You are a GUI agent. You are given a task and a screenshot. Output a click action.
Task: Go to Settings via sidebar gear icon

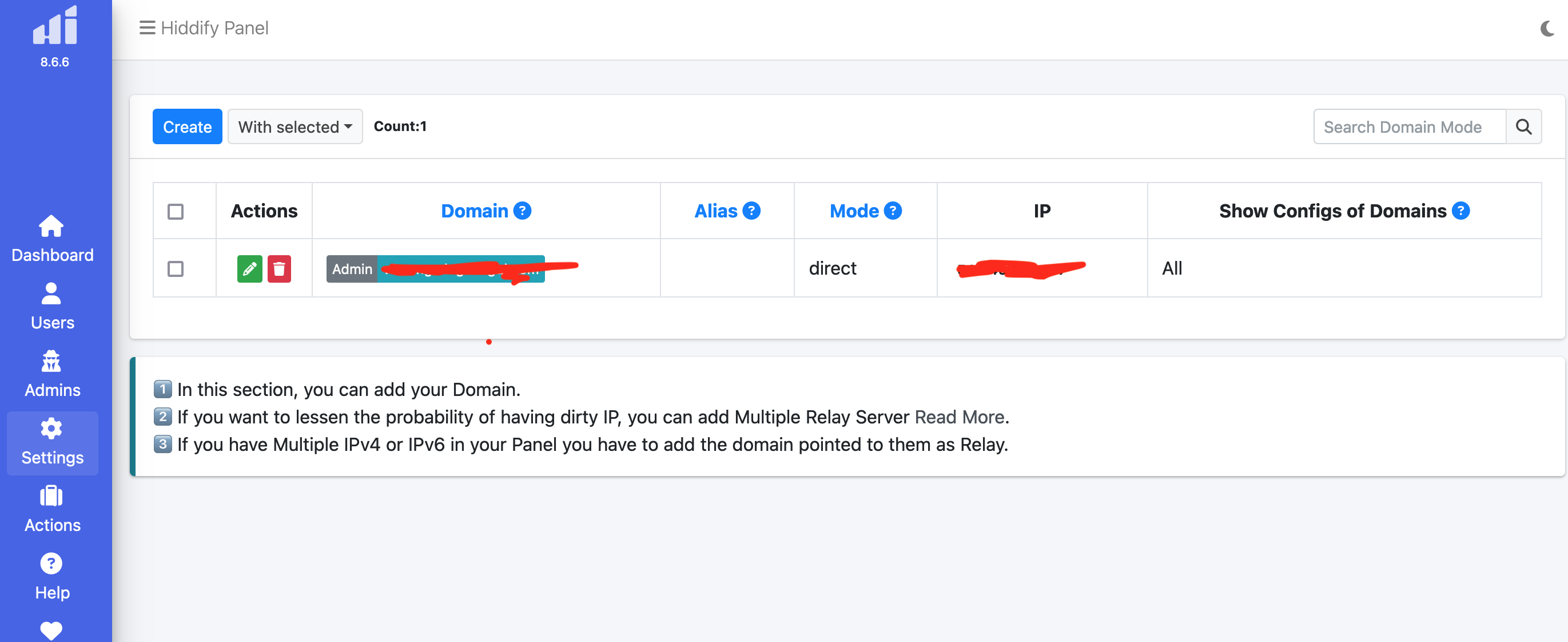click(x=51, y=443)
